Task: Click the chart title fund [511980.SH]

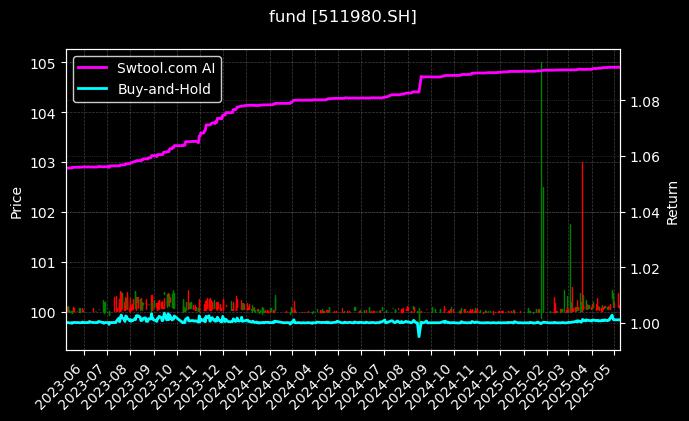Action: click(343, 17)
